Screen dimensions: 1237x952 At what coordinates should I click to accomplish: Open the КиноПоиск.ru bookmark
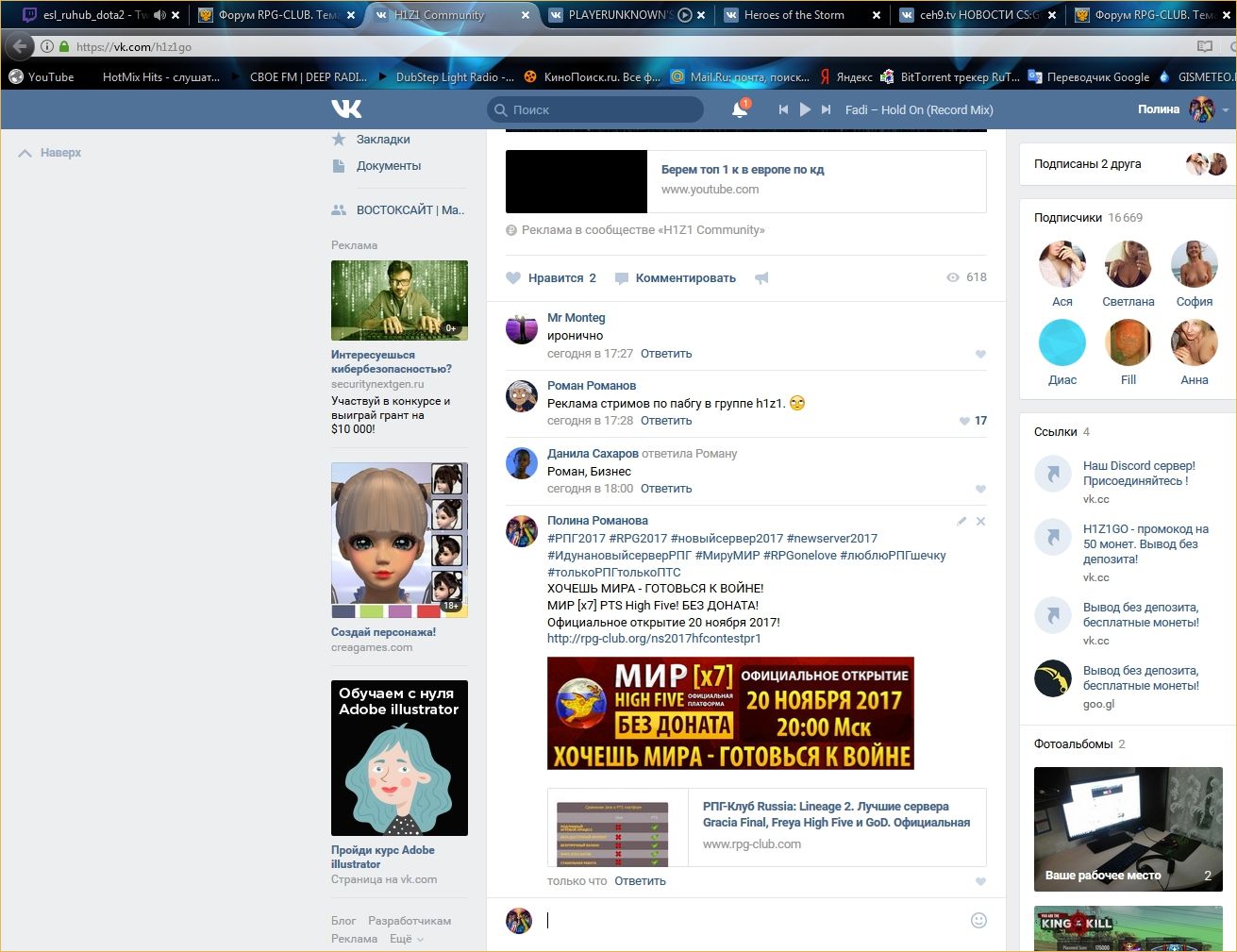tap(593, 77)
